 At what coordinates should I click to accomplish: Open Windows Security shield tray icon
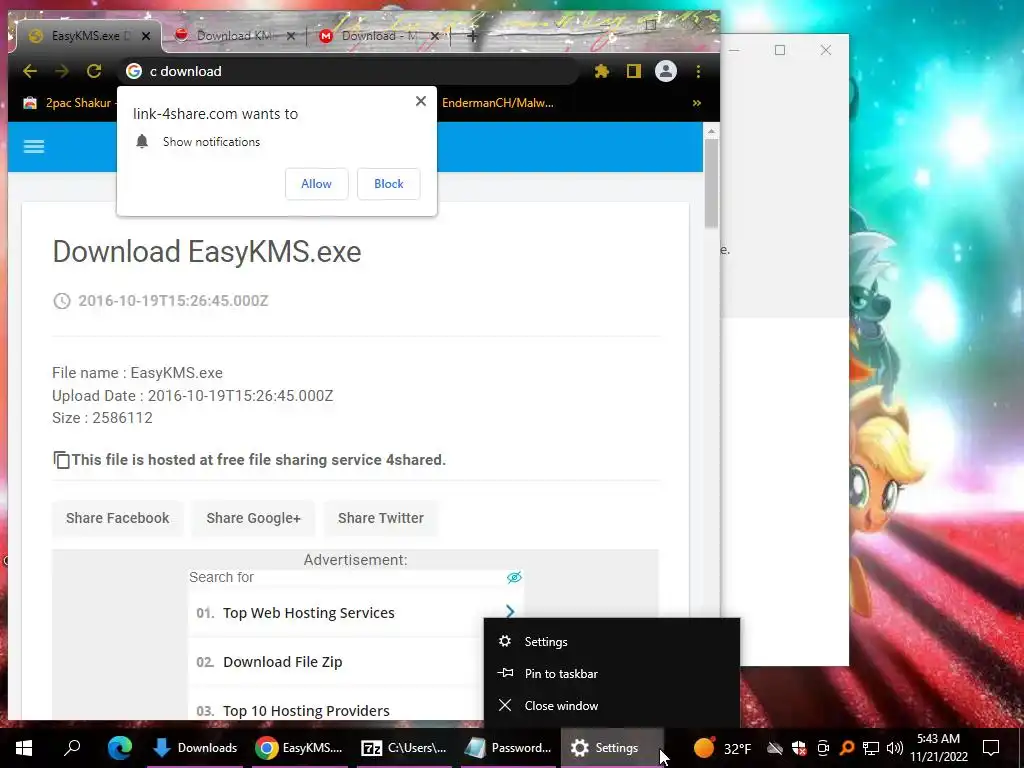click(x=799, y=748)
